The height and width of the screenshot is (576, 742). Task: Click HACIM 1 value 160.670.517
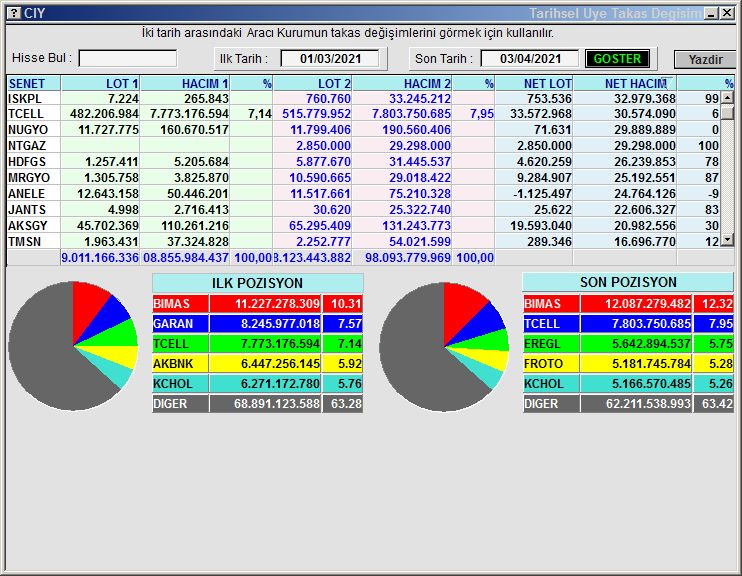[x=194, y=130]
